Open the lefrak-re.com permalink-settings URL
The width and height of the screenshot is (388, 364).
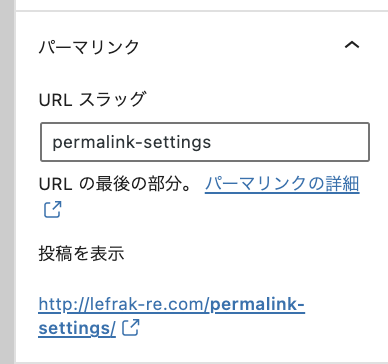(x=172, y=316)
